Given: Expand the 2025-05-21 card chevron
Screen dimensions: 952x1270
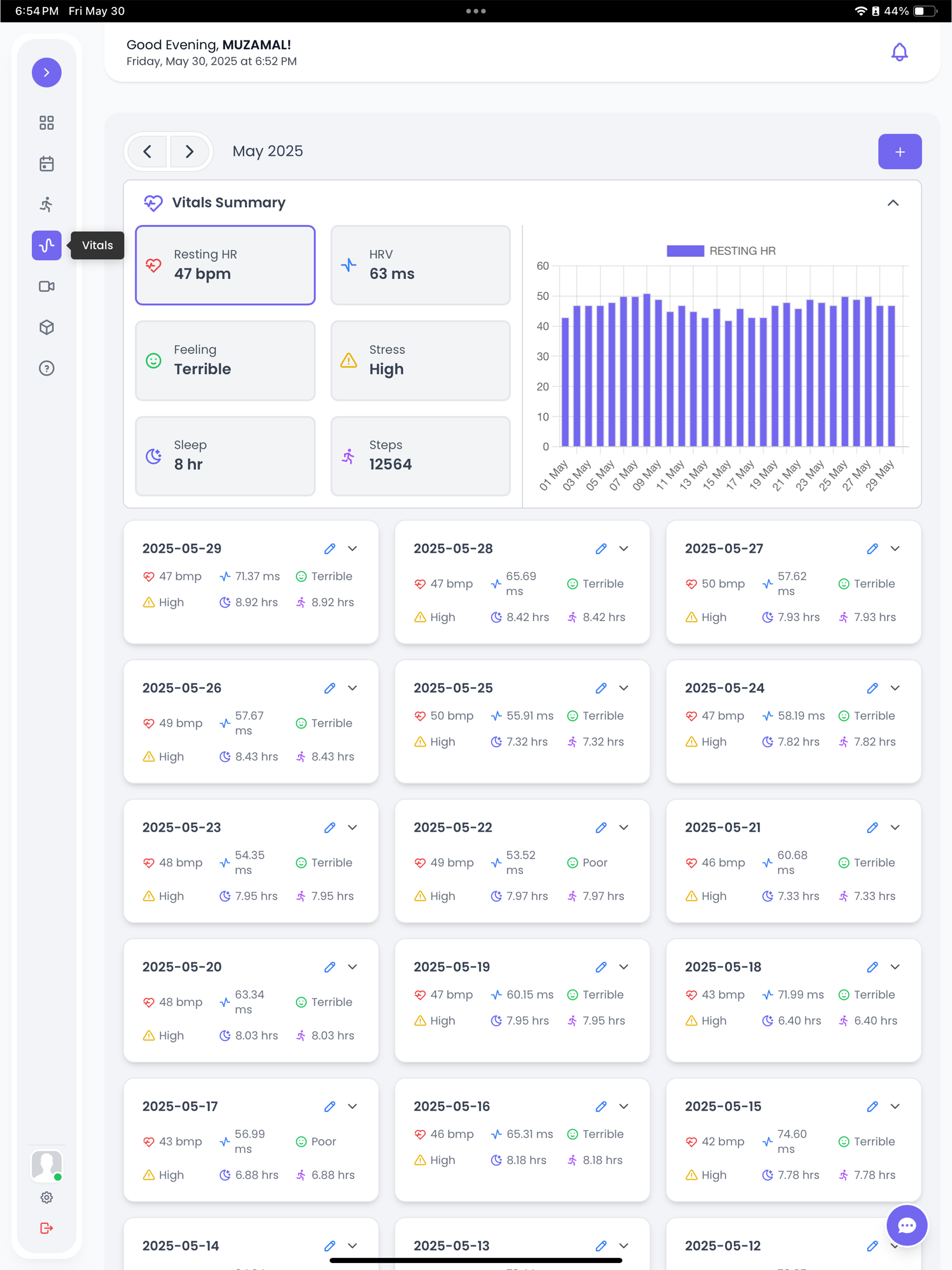Looking at the screenshot, I should (x=895, y=827).
